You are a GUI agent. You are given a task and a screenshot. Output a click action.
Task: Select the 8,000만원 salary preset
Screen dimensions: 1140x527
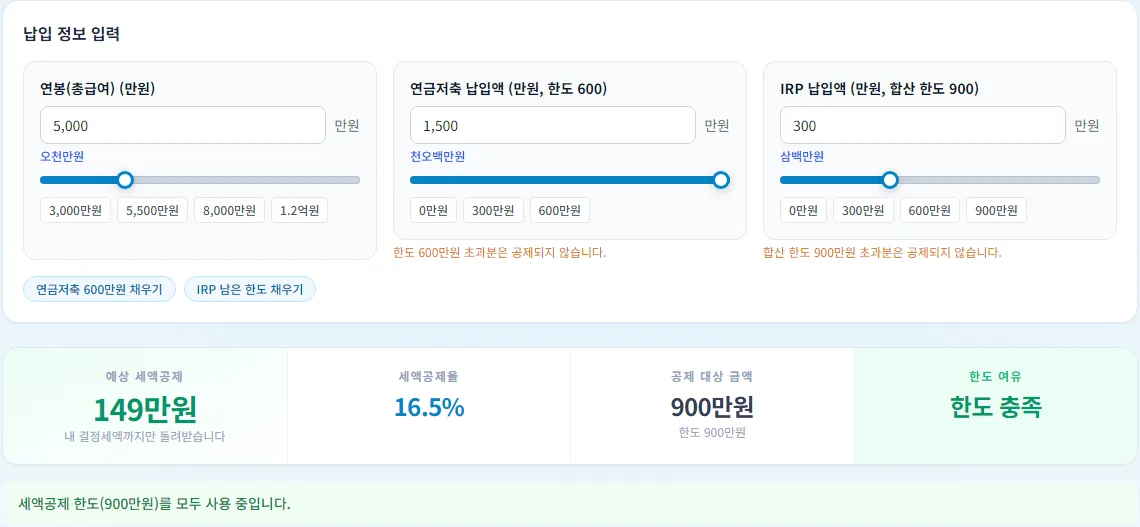(230, 211)
